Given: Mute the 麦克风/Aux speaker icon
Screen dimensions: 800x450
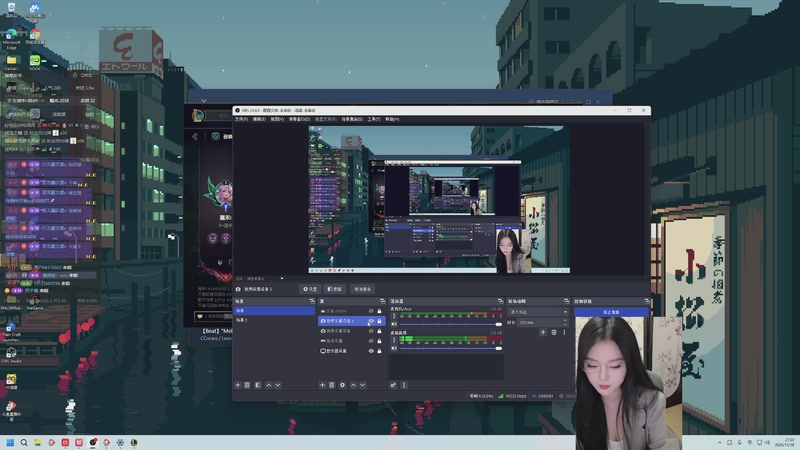Looking at the screenshot, I should click(x=394, y=324).
